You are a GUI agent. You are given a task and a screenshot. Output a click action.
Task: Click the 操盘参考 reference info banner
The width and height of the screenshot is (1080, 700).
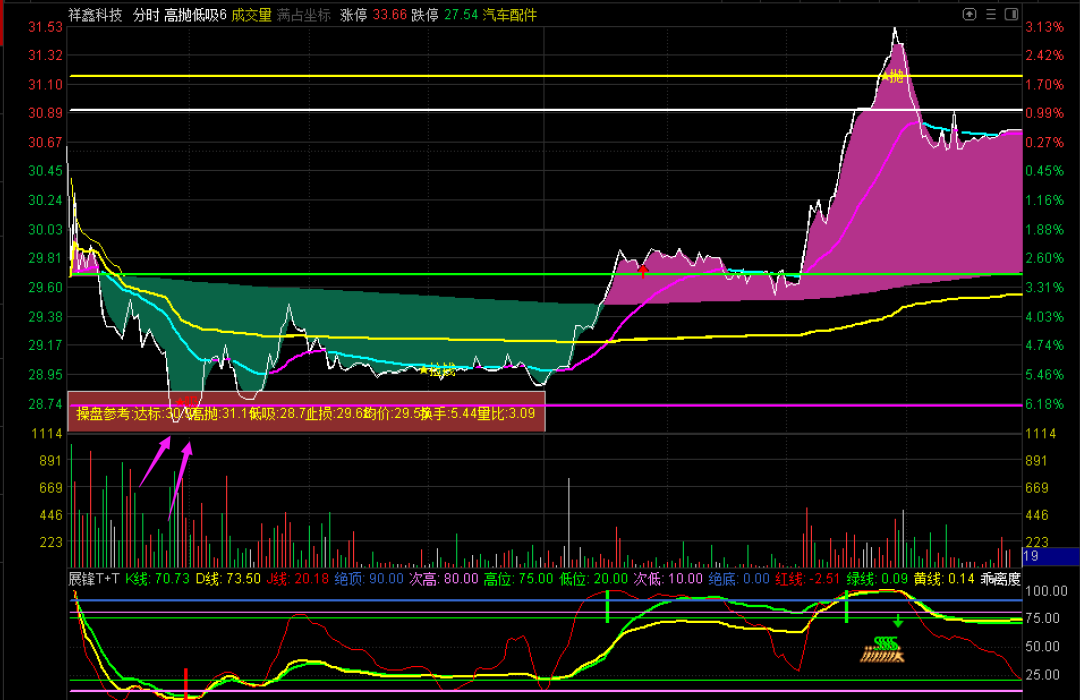(x=307, y=413)
